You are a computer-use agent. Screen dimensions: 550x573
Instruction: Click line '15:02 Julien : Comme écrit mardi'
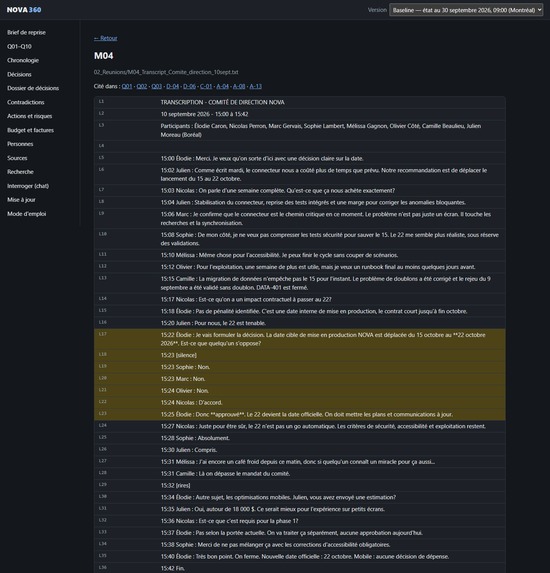(x=300, y=174)
